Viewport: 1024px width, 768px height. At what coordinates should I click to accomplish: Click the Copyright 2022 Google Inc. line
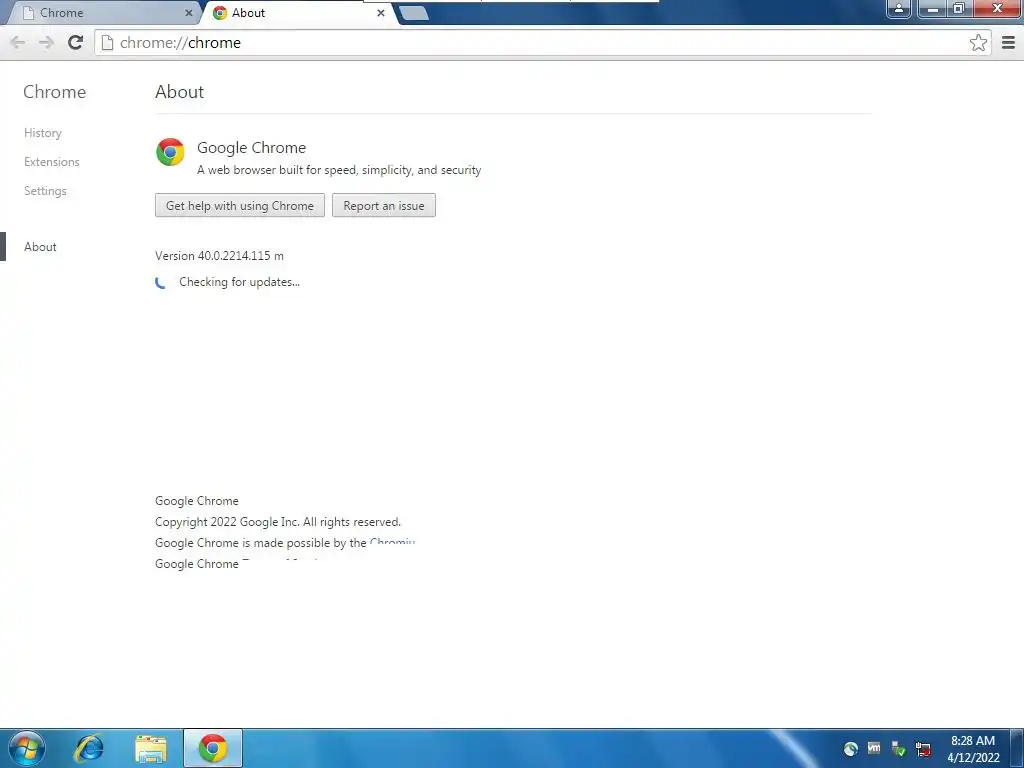tap(278, 522)
